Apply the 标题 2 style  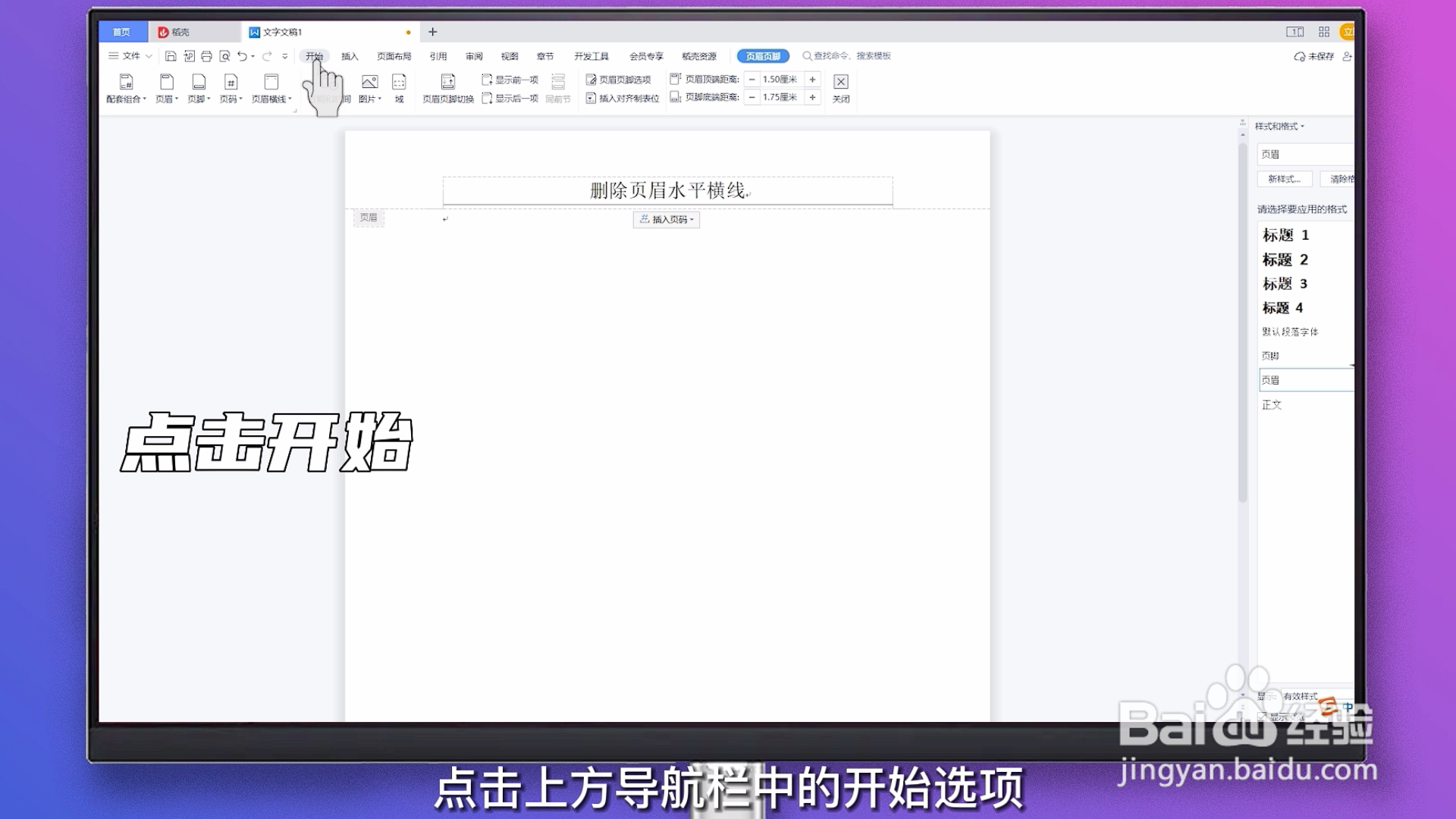pos(1285,259)
